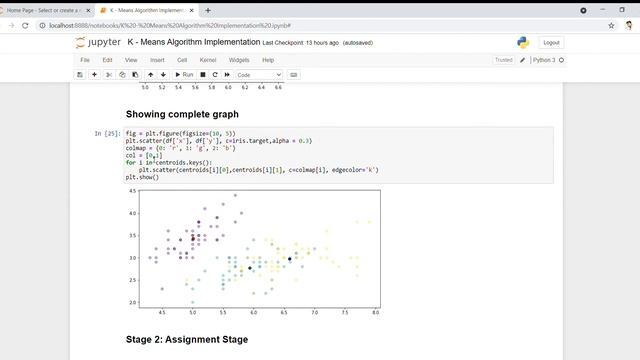
Task: Switch to the K-Means Algorithm Implementation tab
Action: (x=147, y=10)
